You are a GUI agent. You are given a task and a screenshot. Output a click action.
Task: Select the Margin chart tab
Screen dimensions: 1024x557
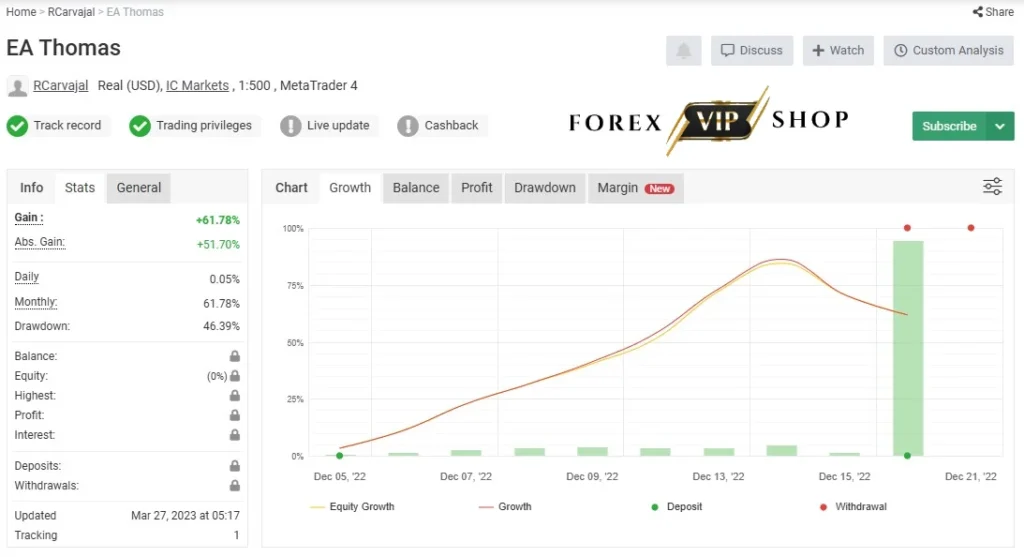[635, 187]
